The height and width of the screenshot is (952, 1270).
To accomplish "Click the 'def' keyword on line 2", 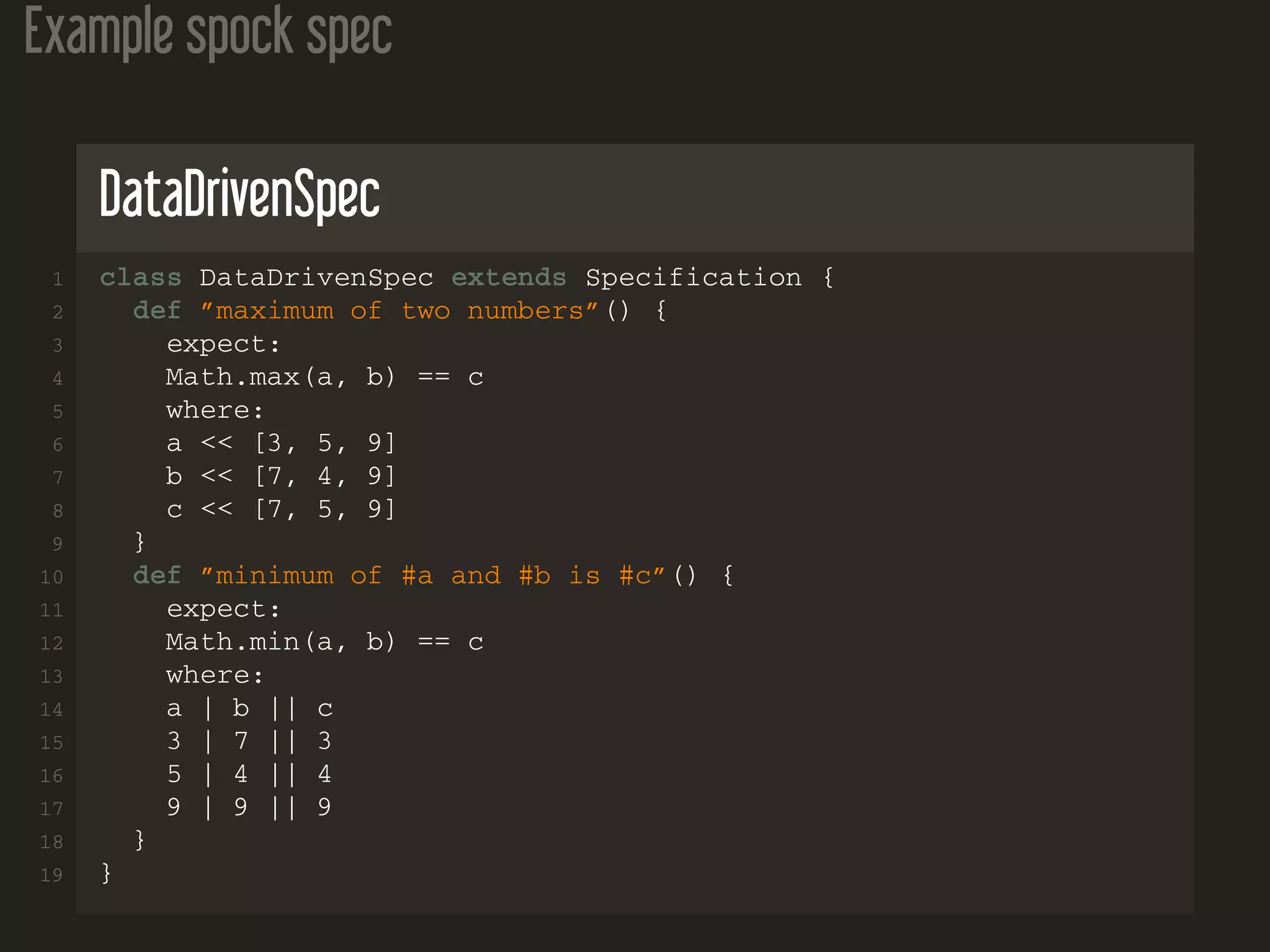I will coord(158,311).
